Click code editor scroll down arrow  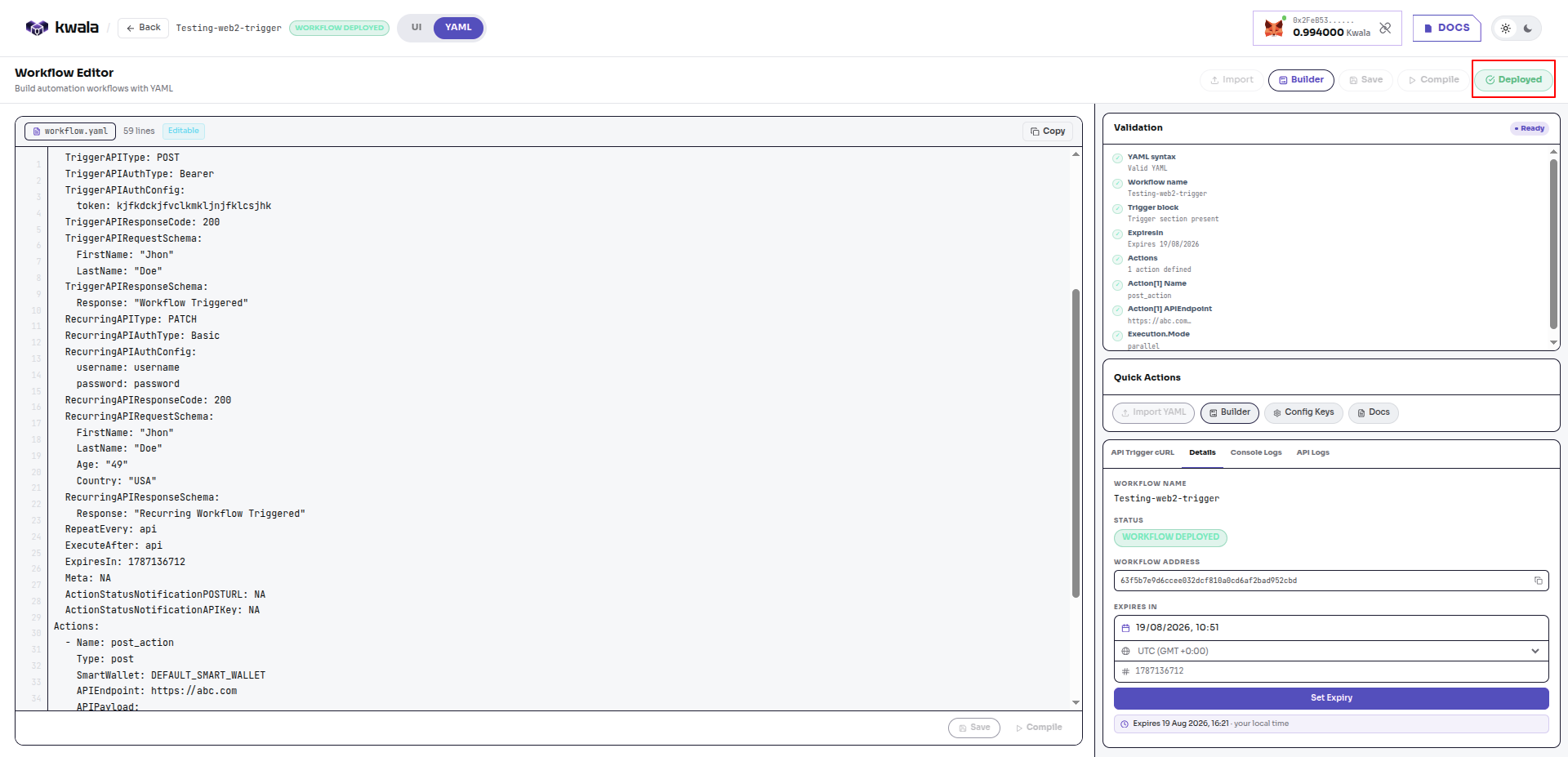(x=1076, y=703)
